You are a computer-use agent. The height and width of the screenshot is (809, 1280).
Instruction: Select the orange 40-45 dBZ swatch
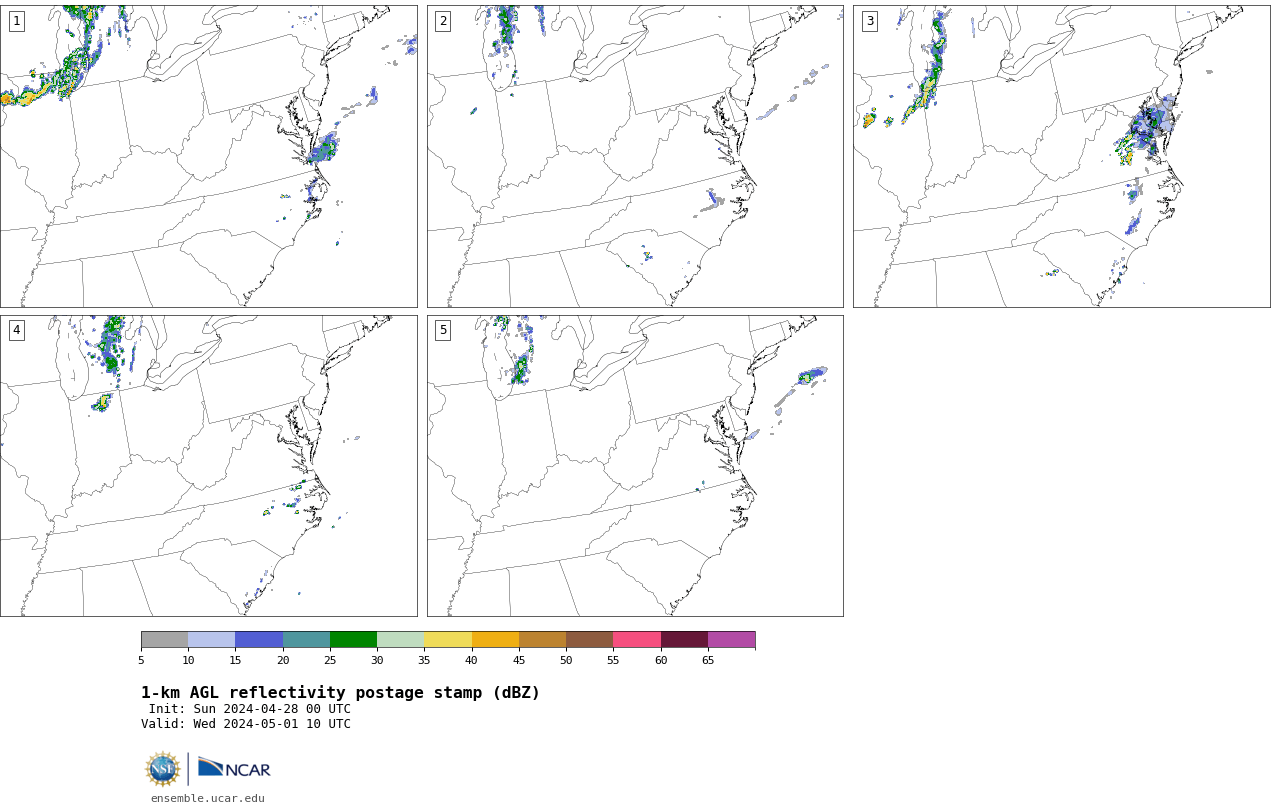(x=495, y=640)
